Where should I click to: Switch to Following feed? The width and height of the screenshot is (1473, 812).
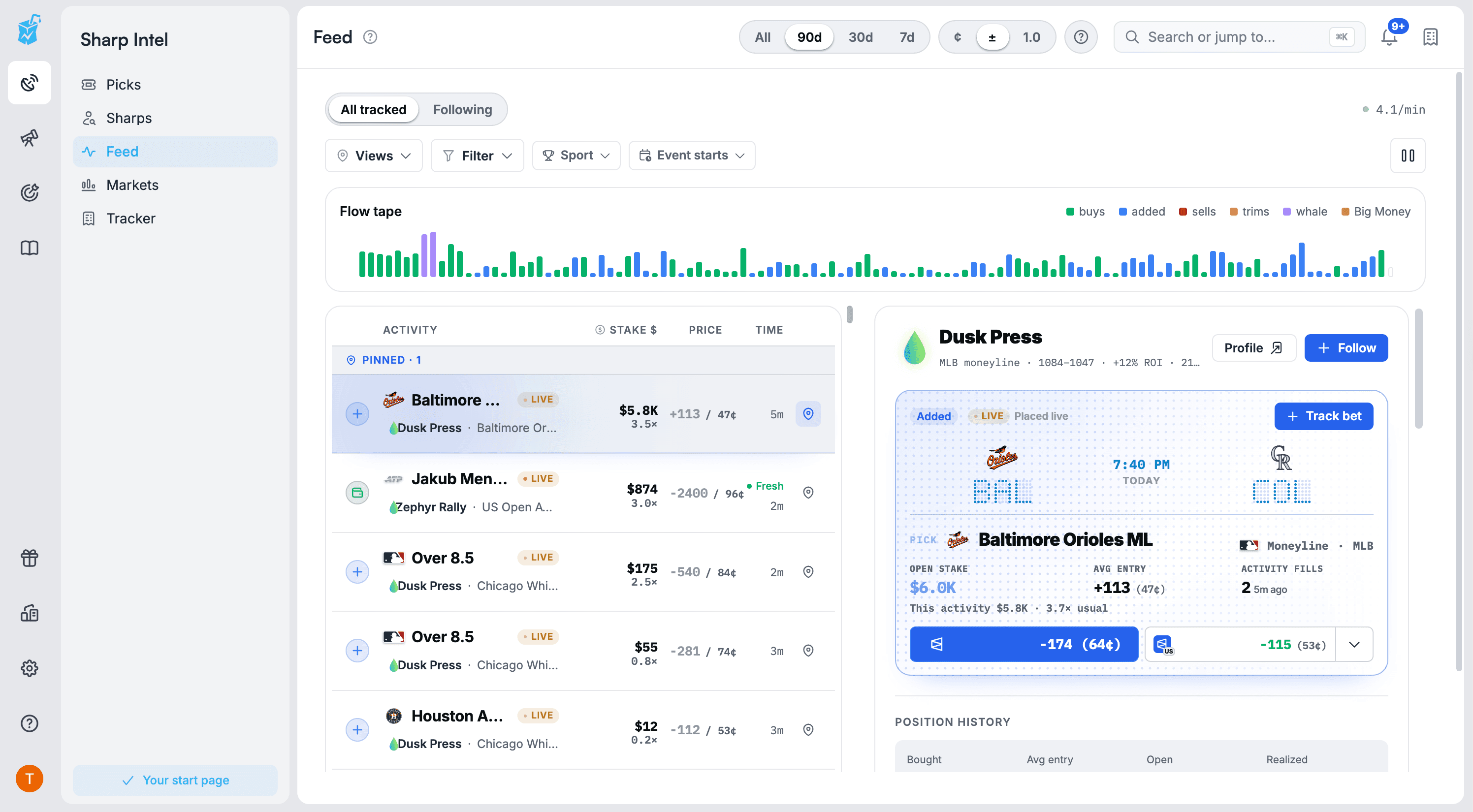[462, 109]
